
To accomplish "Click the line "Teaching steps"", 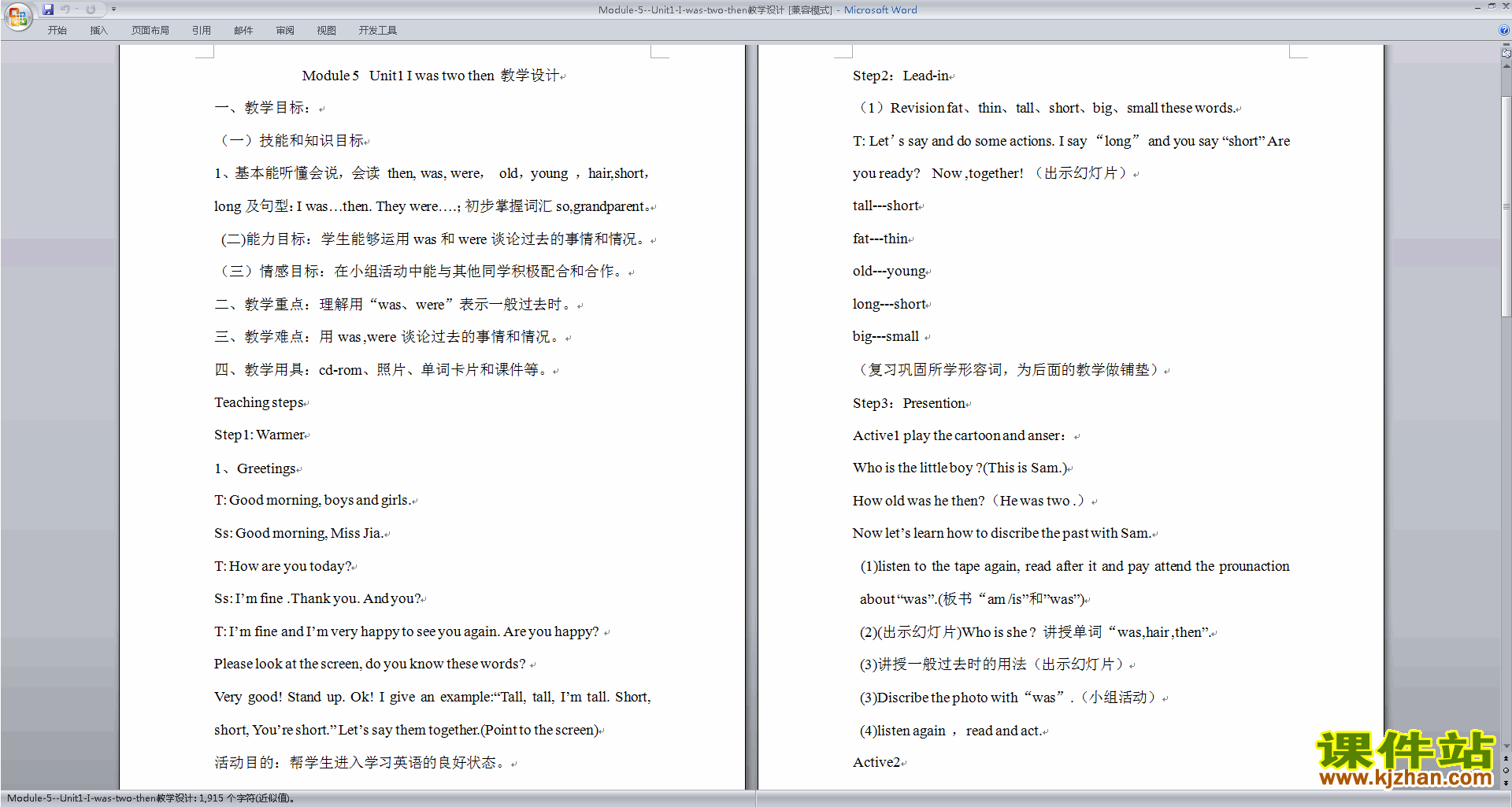I will pyautogui.click(x=259, y=402).
